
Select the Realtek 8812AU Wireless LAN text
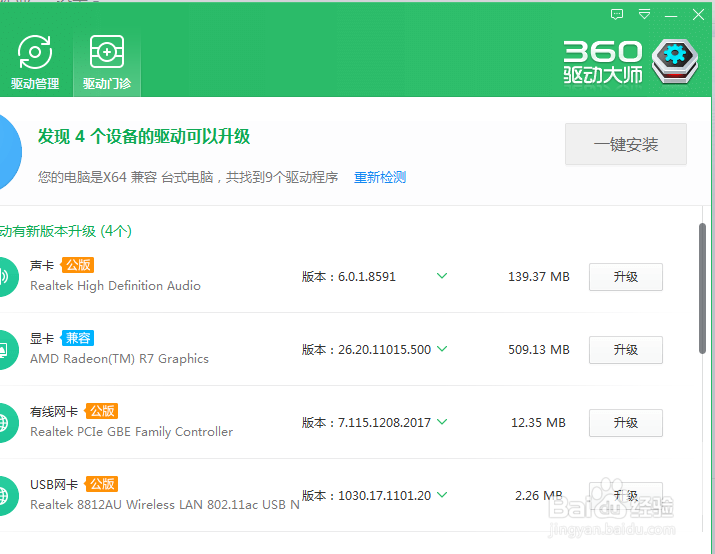[x=165, y=505]
